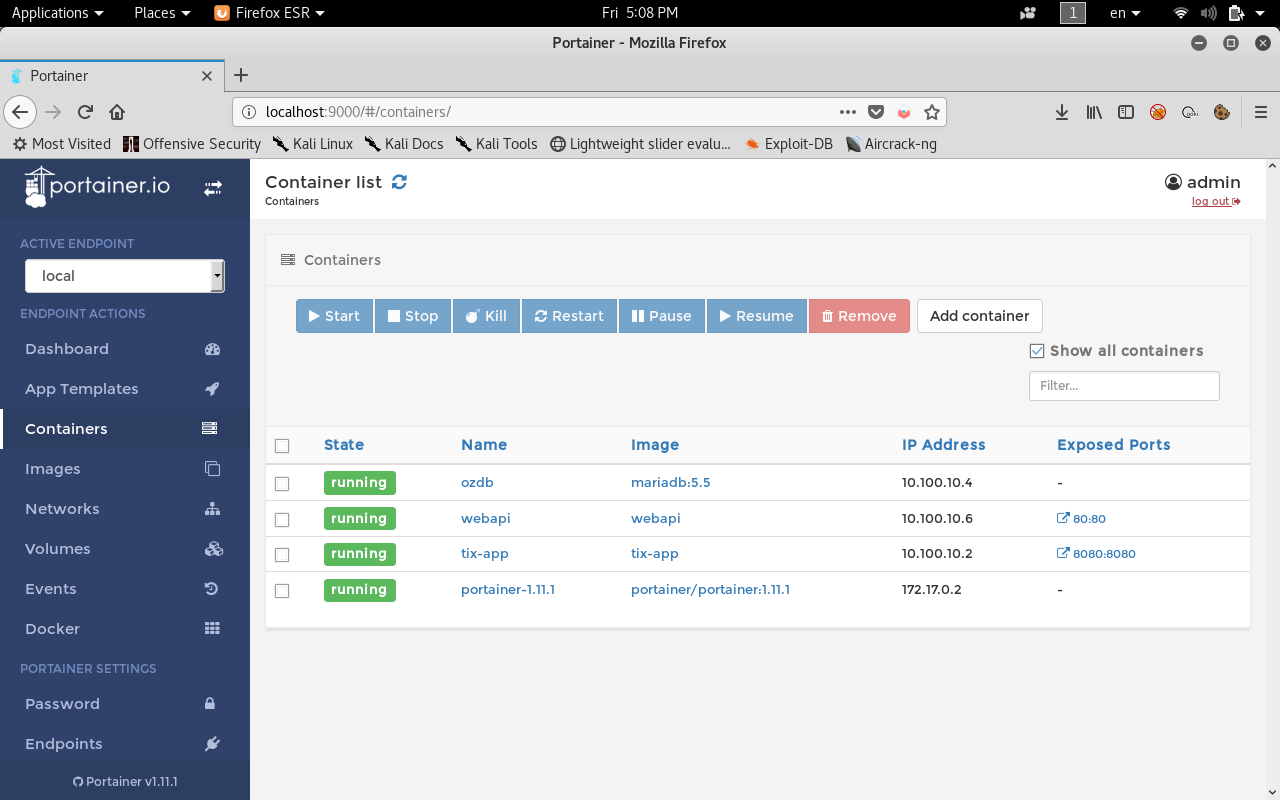The height and width of the screenshot is (800, 1280).
Task: Tick the checkbox for tix-app container
Action: pyautogui.click(x=282, y=555)
